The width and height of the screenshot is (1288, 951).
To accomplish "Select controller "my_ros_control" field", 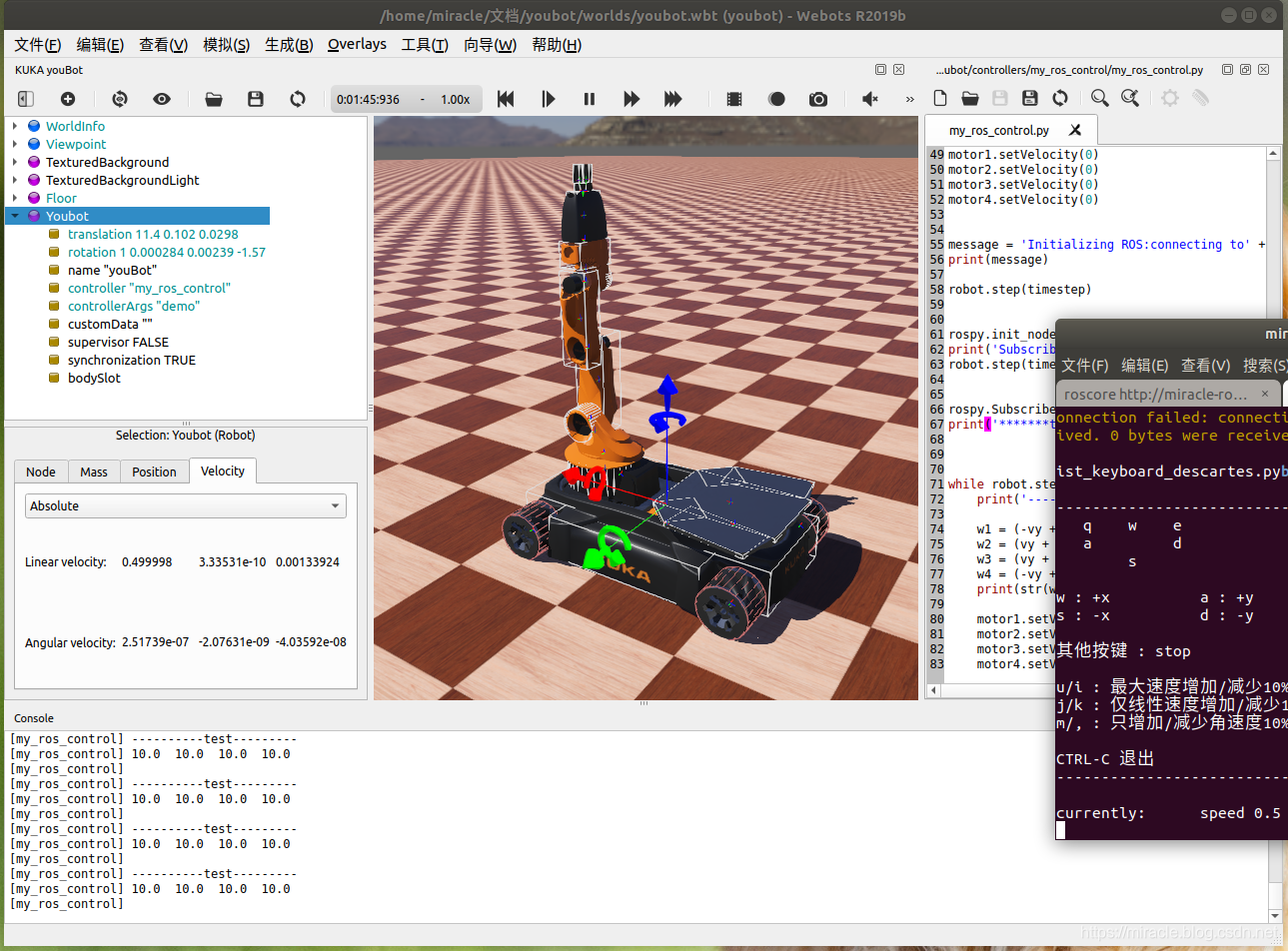I will pos(149,288).
